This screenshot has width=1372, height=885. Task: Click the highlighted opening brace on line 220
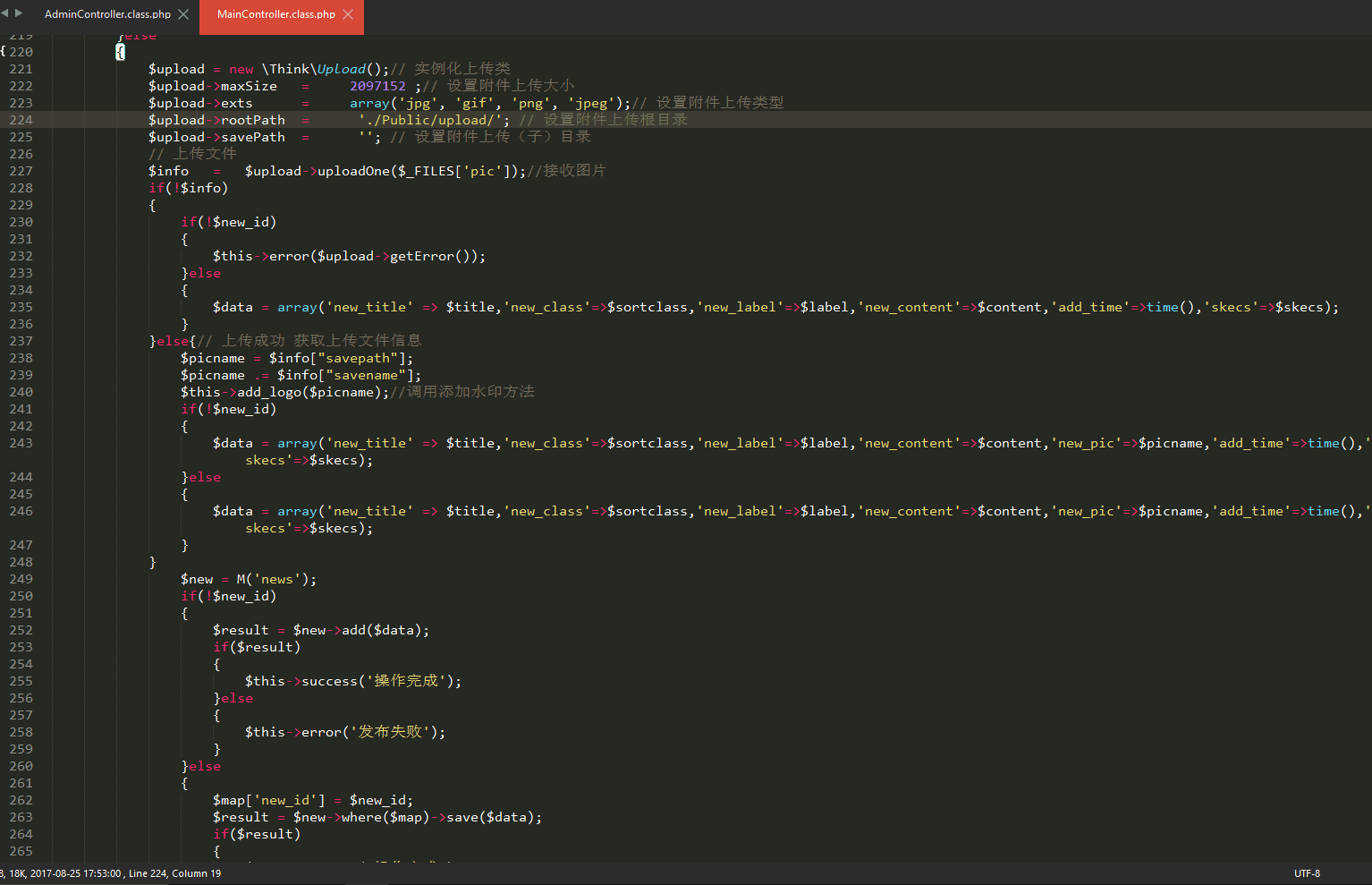120,52
